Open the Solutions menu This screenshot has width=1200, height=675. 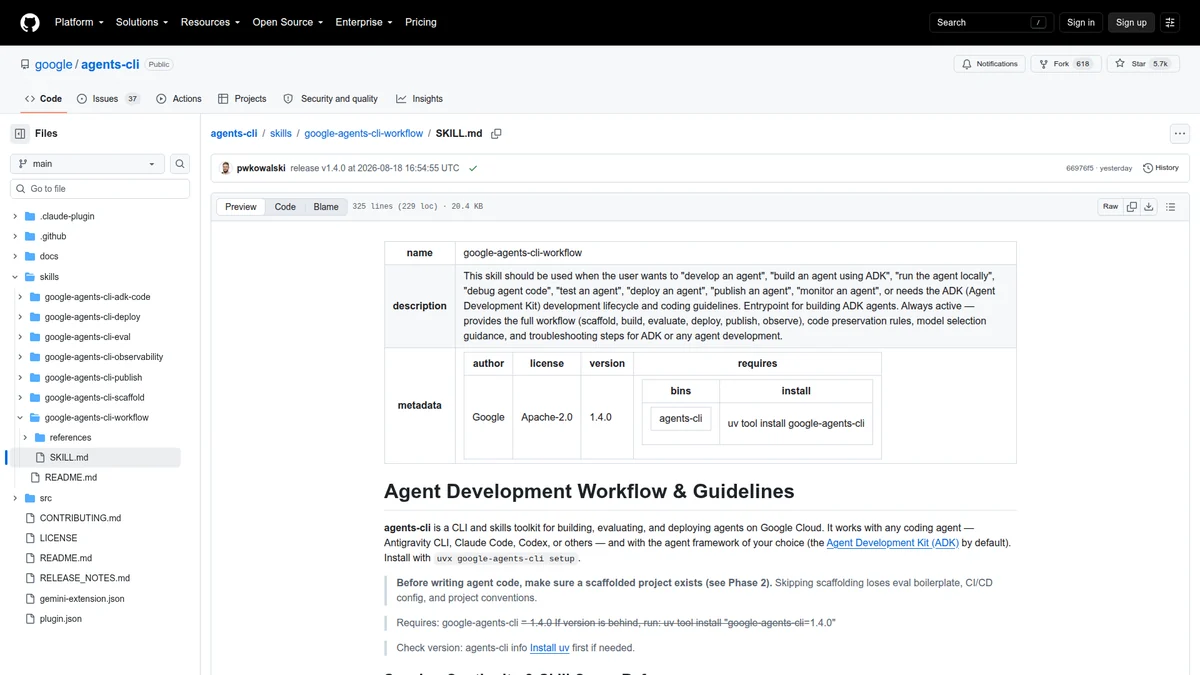point(142,22)
